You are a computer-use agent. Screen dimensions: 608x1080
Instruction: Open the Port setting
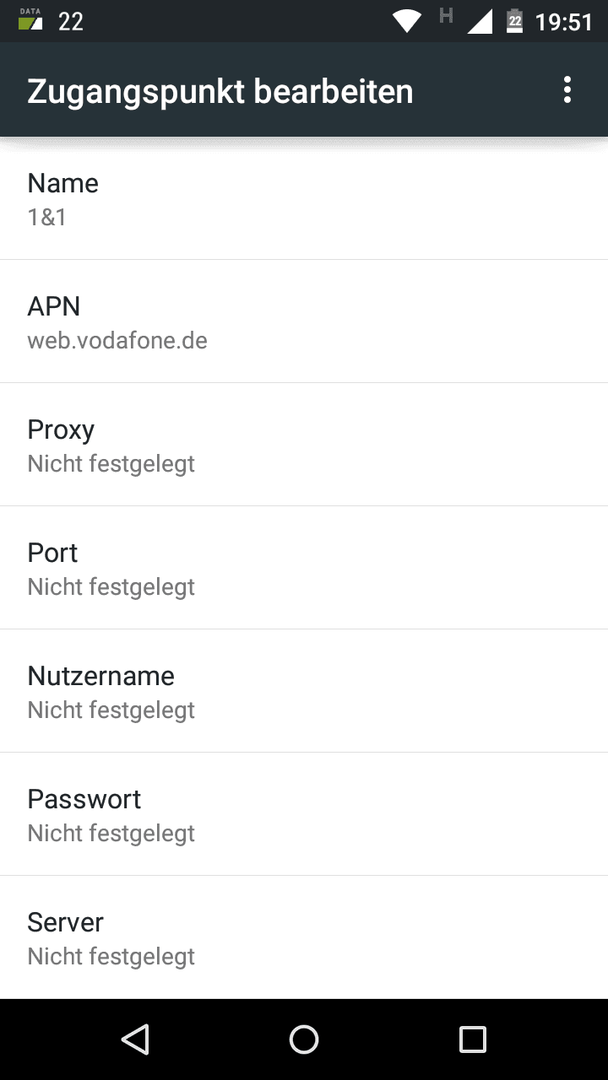(304, 568)
